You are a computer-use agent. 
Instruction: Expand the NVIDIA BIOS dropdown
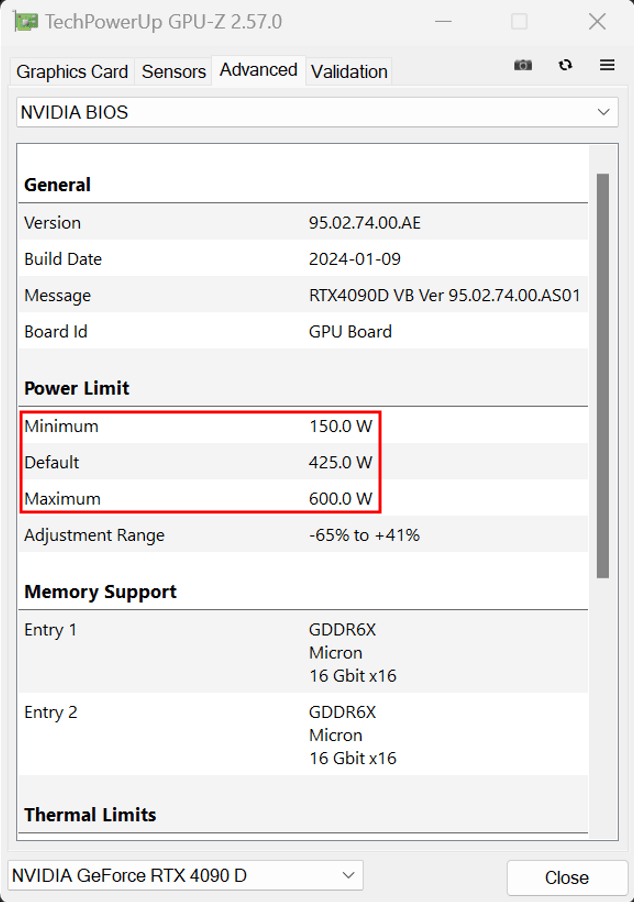coord(317,113)
